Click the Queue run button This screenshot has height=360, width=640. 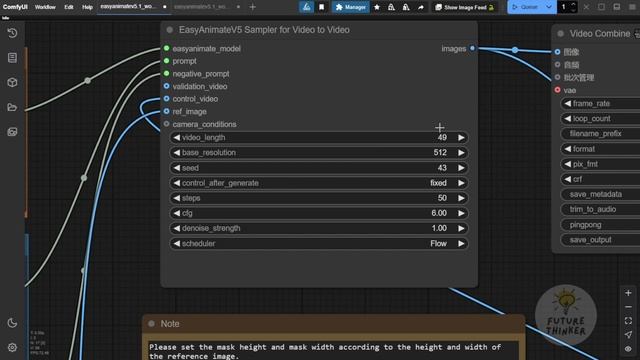pos(526,7)
